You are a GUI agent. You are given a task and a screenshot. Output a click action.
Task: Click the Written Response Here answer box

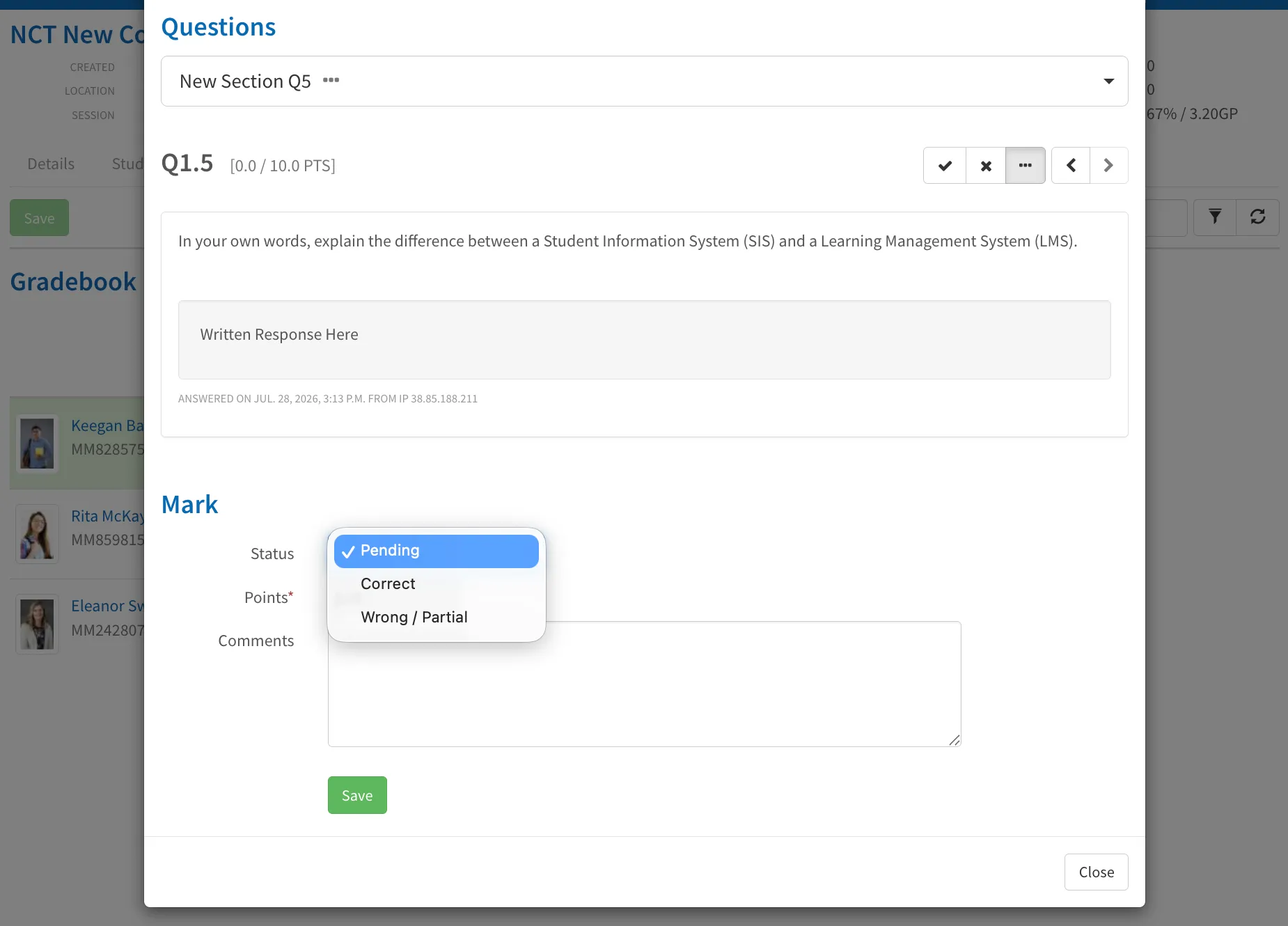[x=645, y=340]
